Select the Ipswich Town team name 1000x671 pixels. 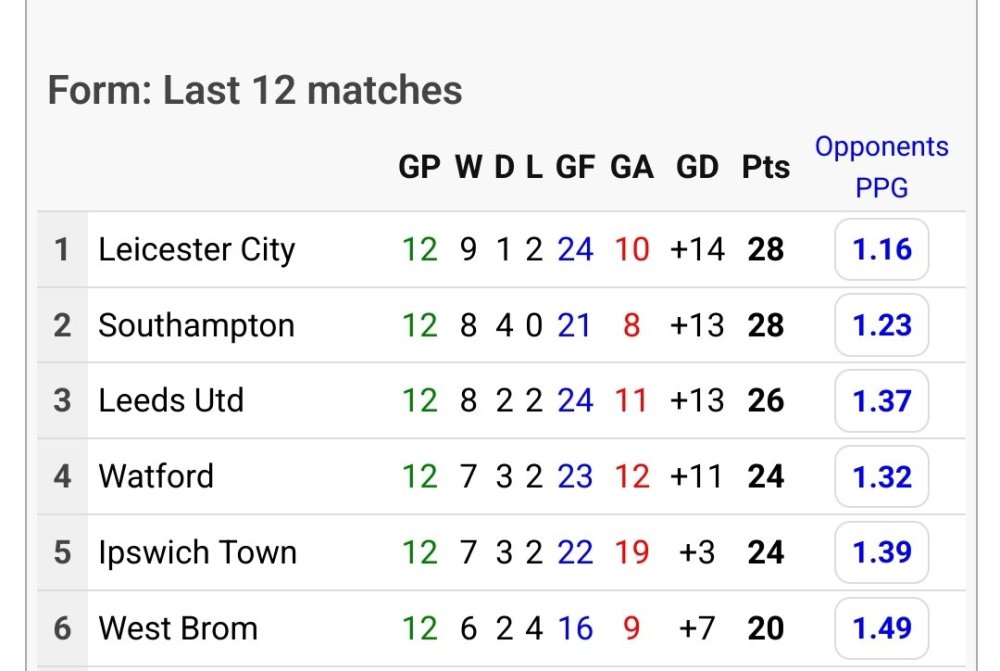[x=197, y=553]
